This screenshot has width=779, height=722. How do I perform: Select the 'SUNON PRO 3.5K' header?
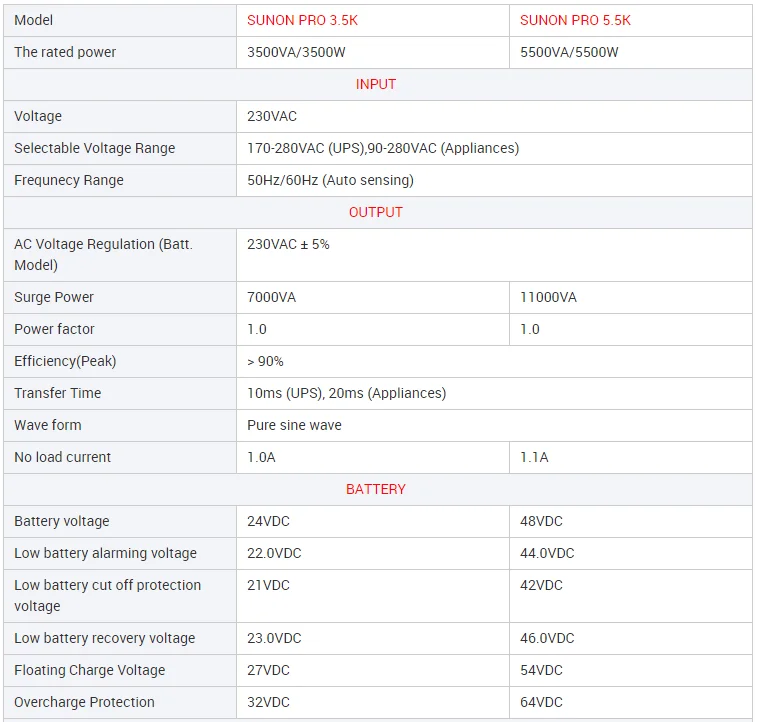[302, 20]
